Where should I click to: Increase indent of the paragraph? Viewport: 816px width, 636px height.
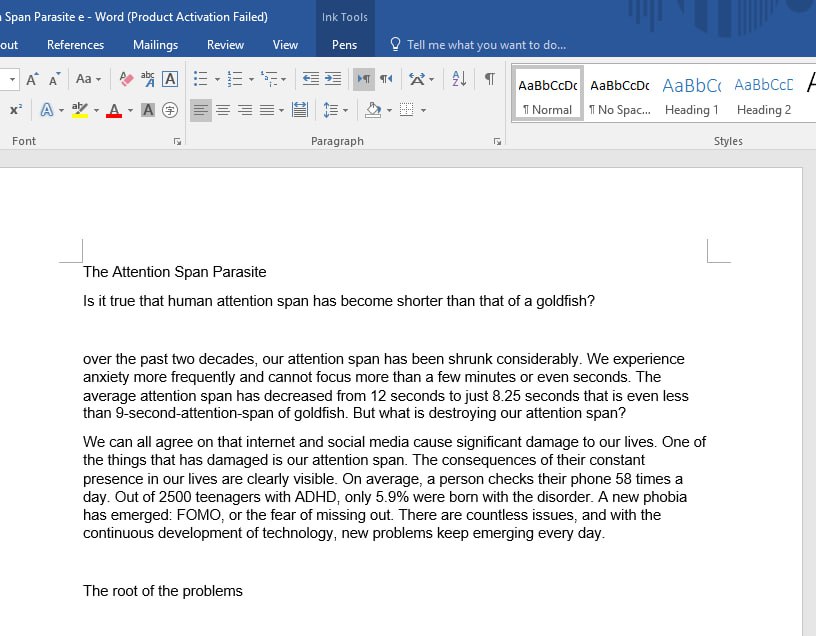[x=333, y=78]
